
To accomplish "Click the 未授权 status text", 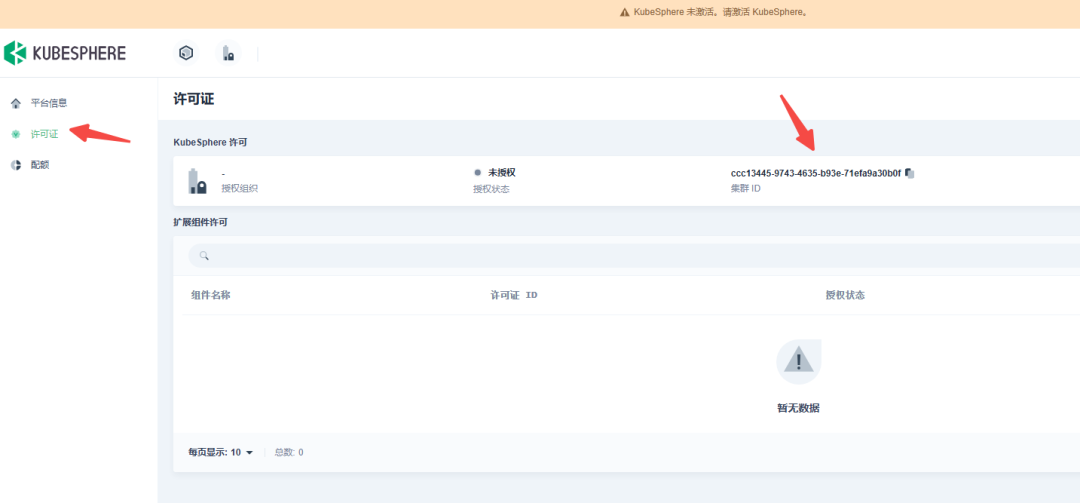I will point(501,173).
